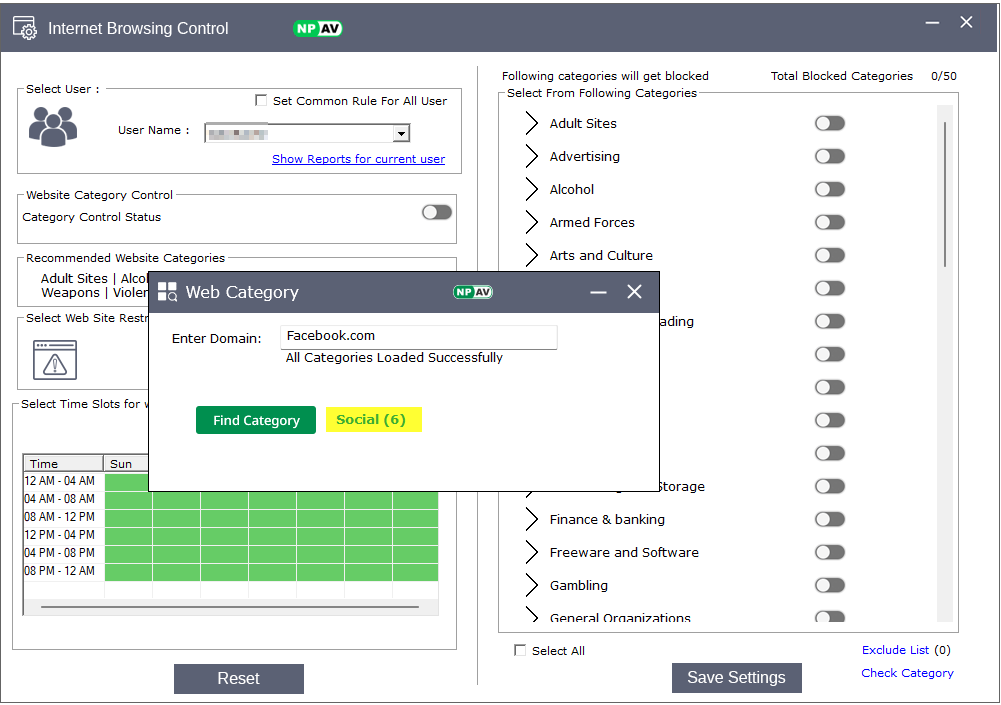Click the Enter Domain text field

pyautogui.click(x=418, y=336)
